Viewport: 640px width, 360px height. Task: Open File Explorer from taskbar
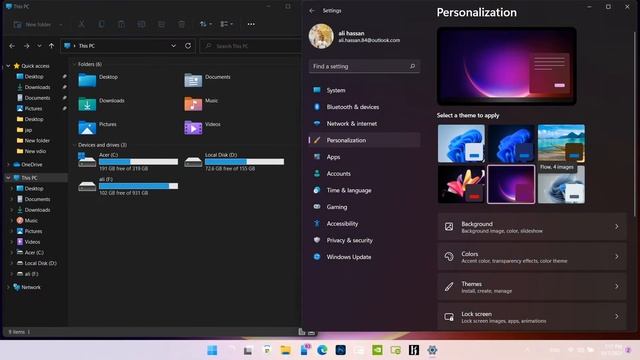[x=286, y=350]
